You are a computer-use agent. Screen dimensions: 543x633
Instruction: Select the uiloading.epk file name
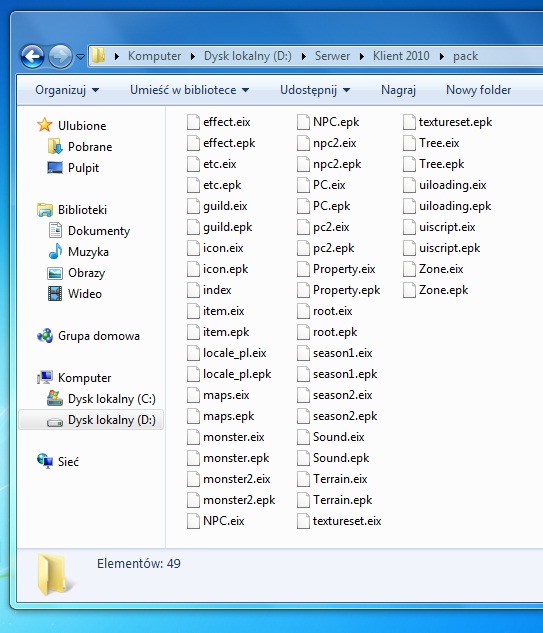pyautogui.click(x=455, y=206)
